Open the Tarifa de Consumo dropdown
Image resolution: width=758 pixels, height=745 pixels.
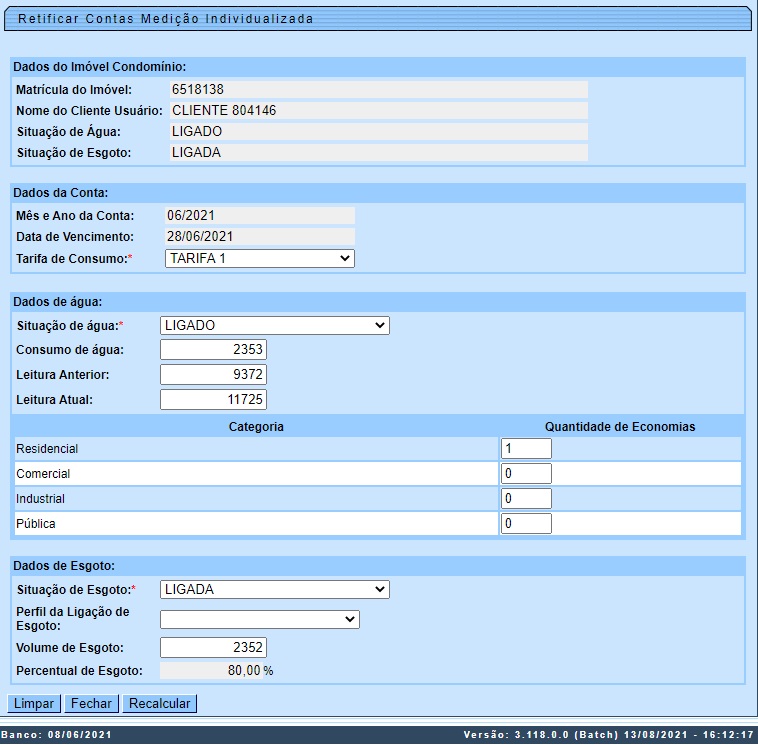(257, 258)
